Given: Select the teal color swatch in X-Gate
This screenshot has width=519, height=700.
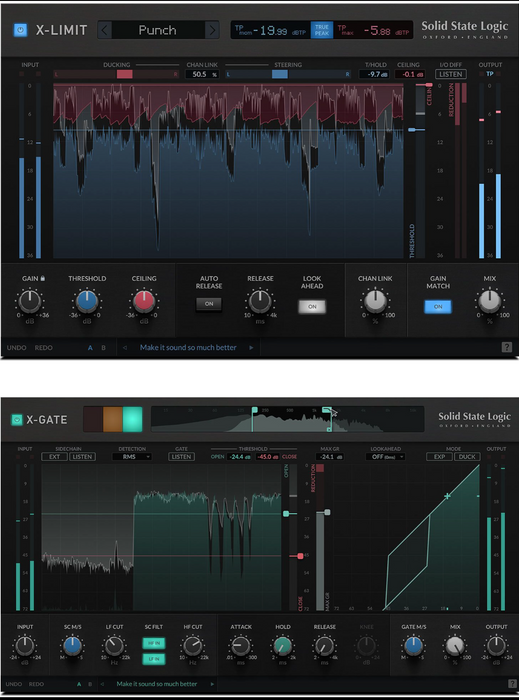Looking at the screenshot, I should pyautogui.click(x=133, y=419).
